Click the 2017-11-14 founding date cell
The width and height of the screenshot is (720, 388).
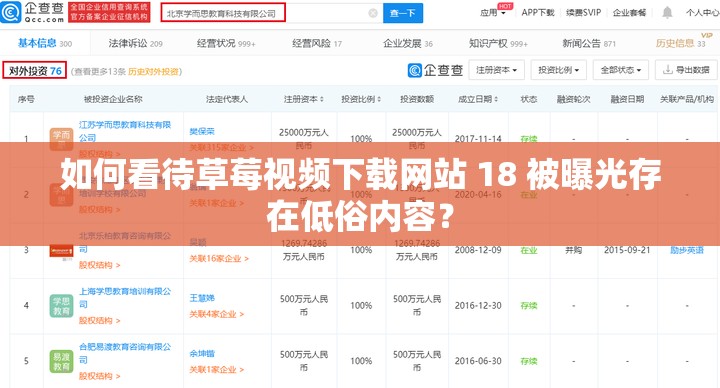pos(478,139)
